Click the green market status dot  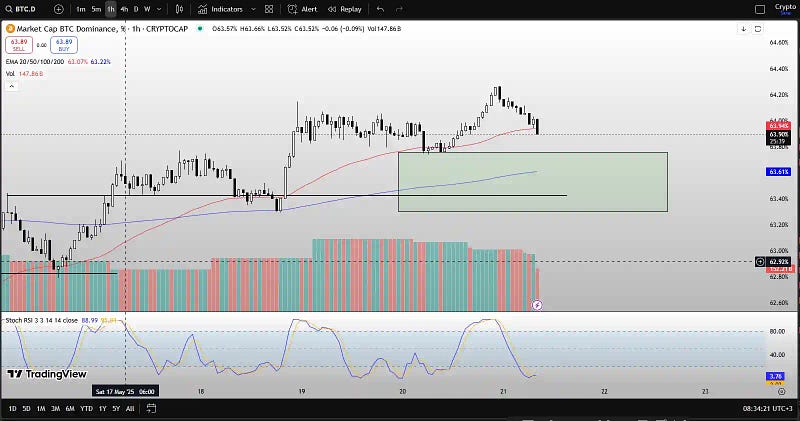click(200, 29)
